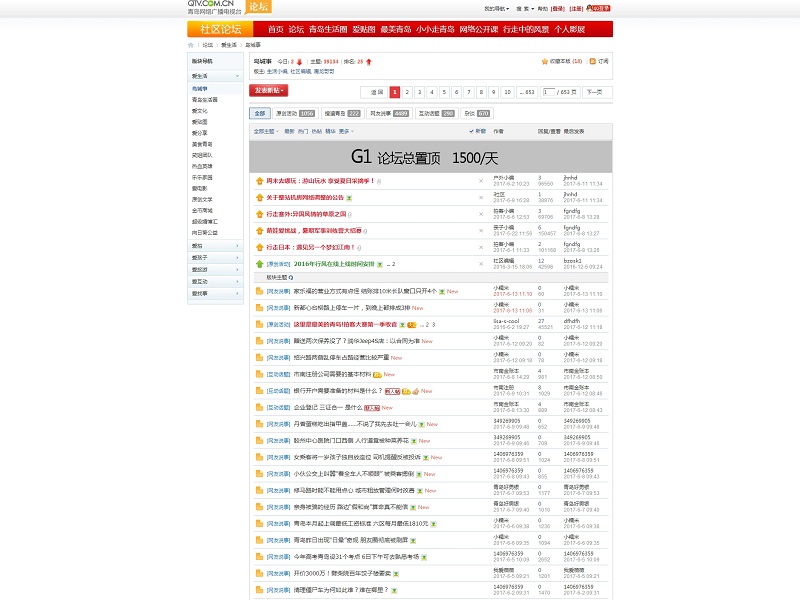
Task: Open 青岛生活圈 in the red navigation bar
Action: [x=328, y=29]
